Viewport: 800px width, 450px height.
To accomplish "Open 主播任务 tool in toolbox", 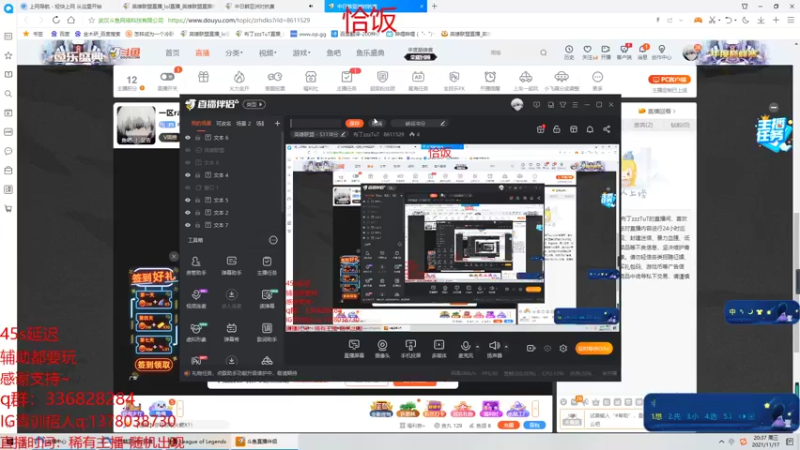I will coord(267,266).
